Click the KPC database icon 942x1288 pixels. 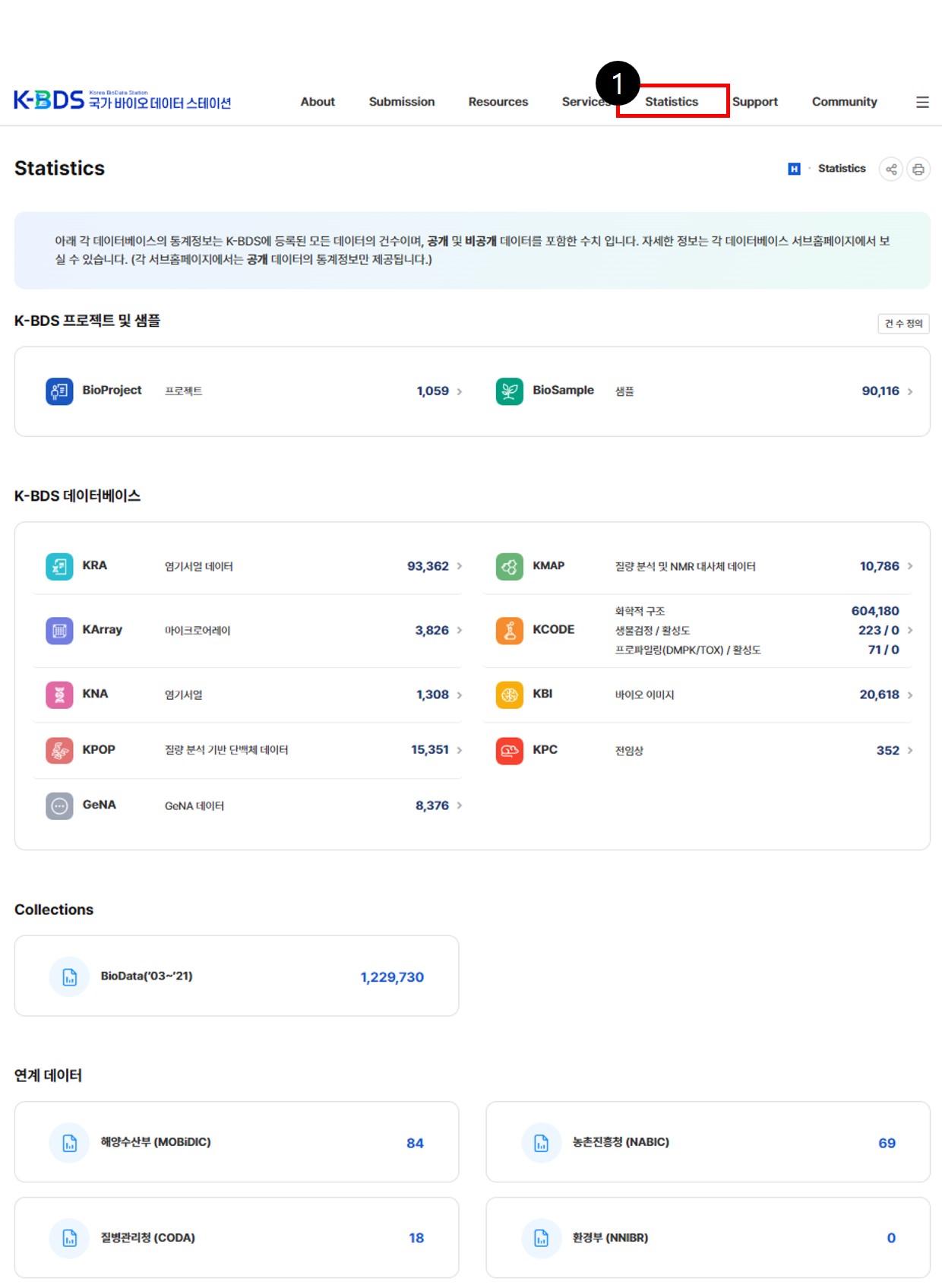(510, 751)
